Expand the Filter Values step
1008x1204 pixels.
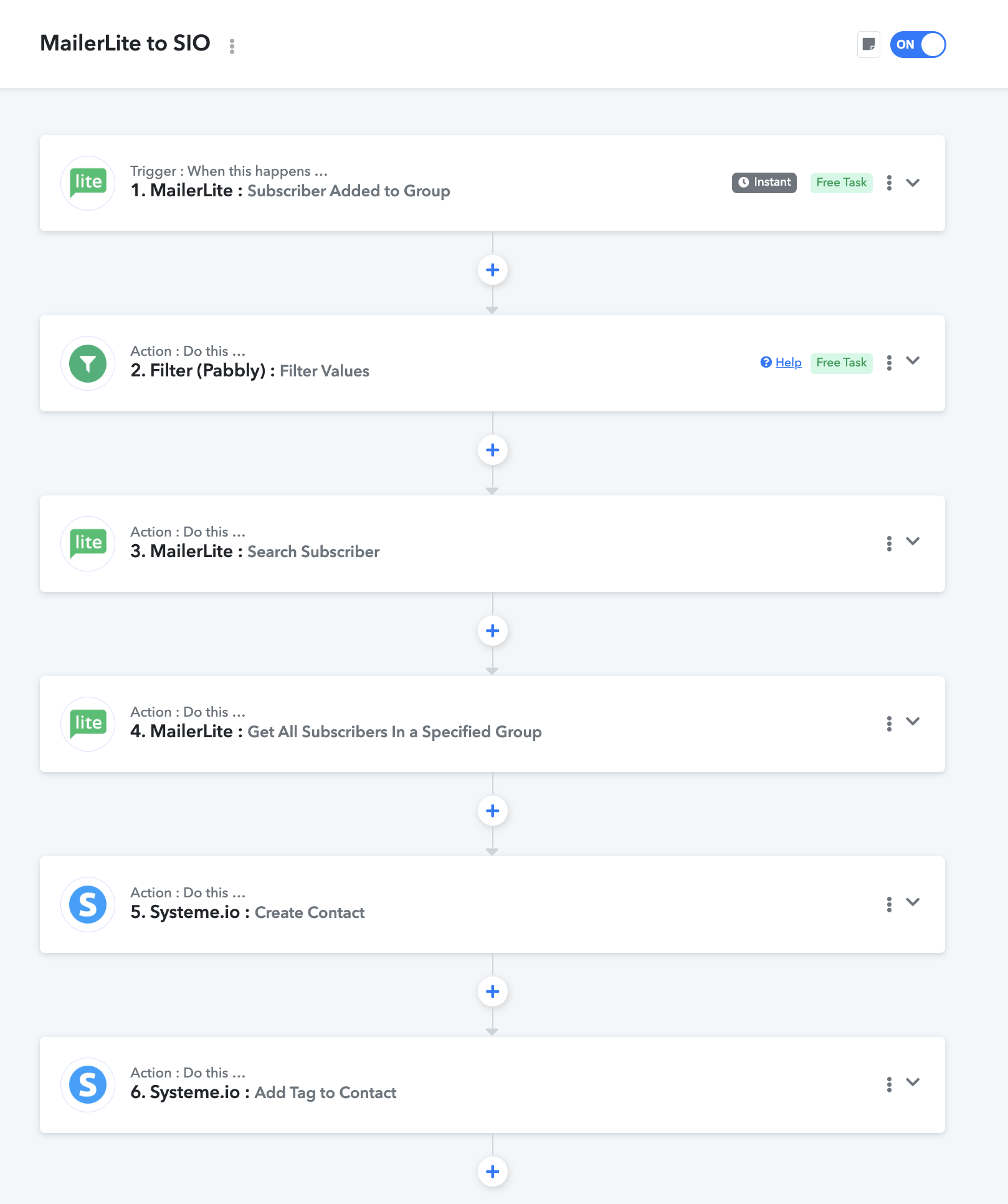(913, 361)
